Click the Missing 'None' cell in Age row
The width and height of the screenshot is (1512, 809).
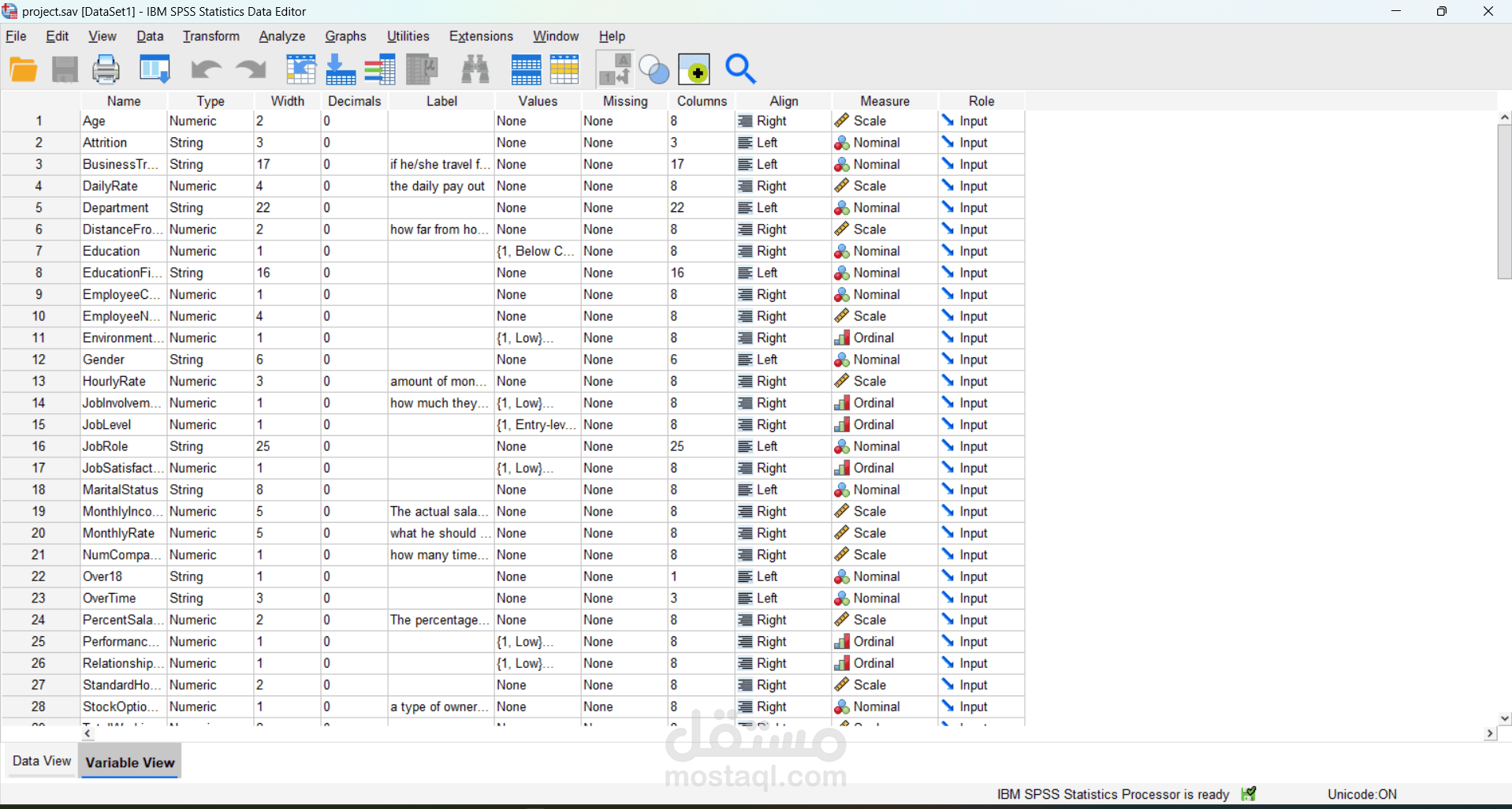pyautogui.click(x=625, y=121)
